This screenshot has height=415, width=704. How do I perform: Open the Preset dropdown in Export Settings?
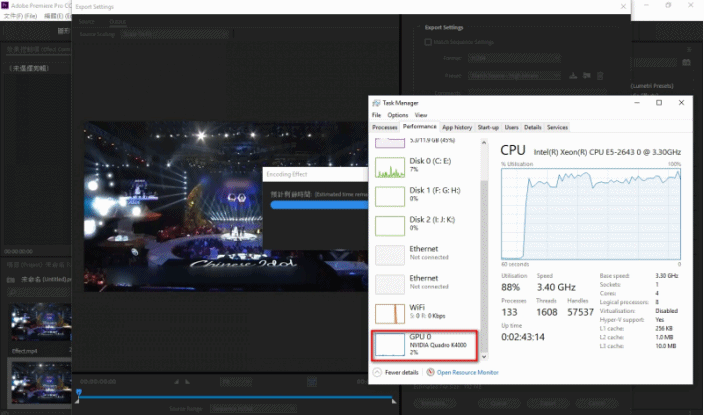[x=514, y=75]
